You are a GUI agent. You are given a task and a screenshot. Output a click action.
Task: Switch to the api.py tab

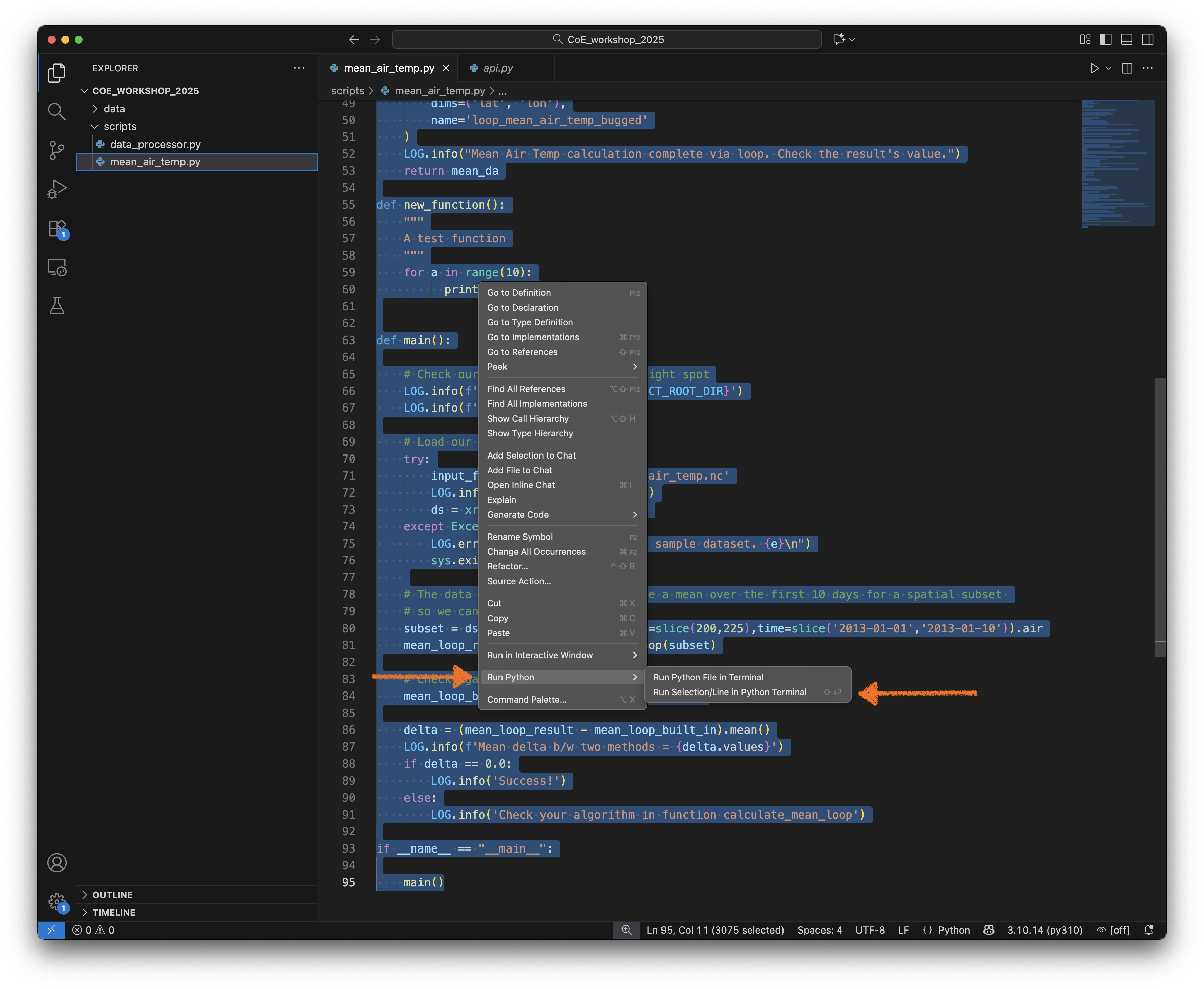[x=497, y=68]
